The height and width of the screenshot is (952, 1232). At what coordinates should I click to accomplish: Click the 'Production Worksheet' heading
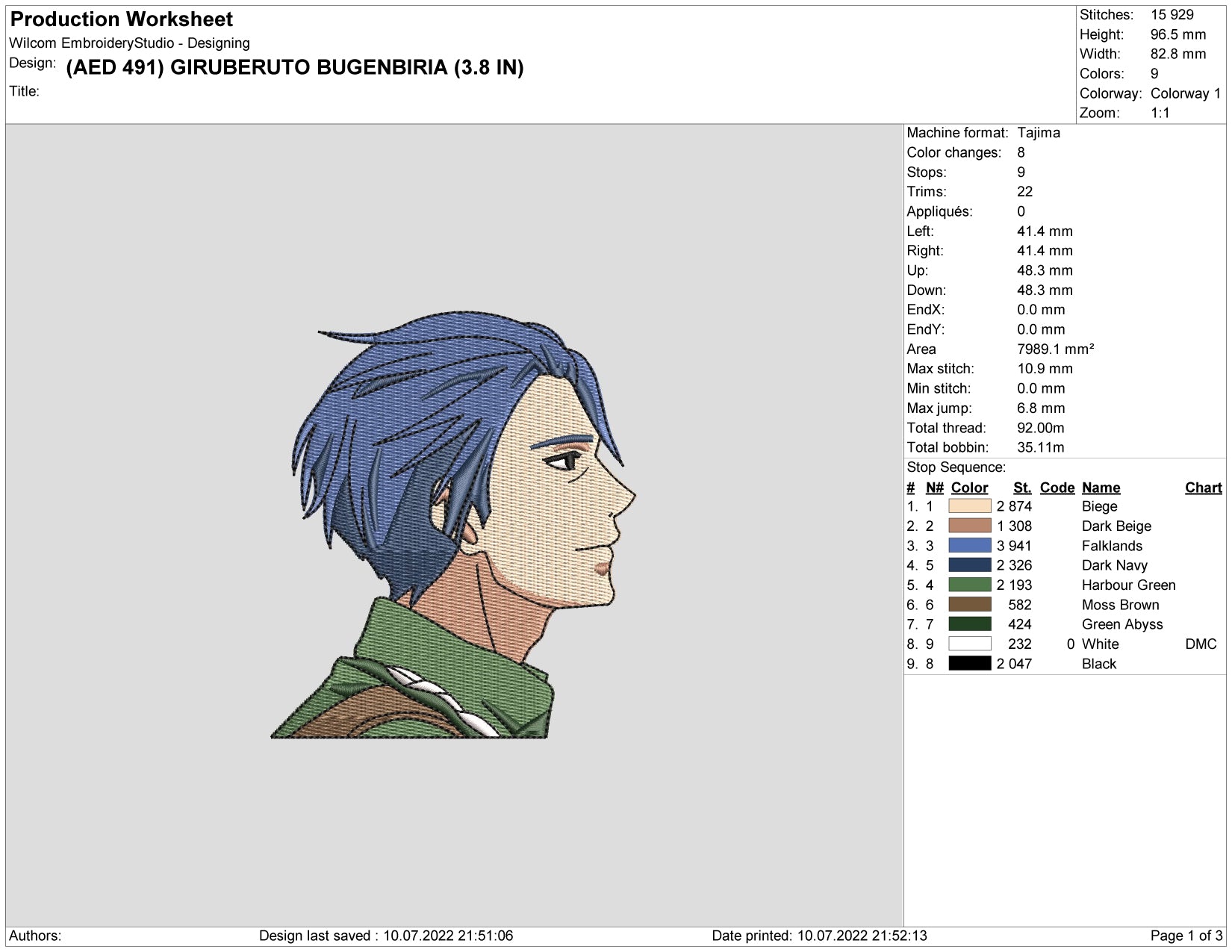tap(122, 19)
